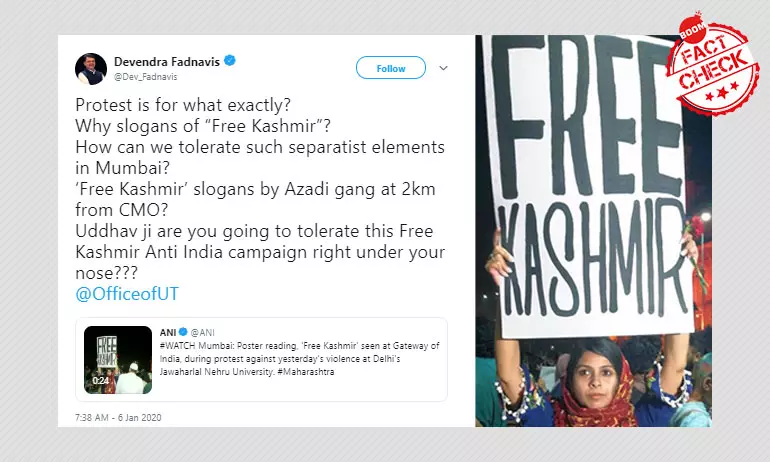This screenshot has width=770, height=462.
Task: Click the @Dev_Fadnavis handle
Action: point(145,76)
